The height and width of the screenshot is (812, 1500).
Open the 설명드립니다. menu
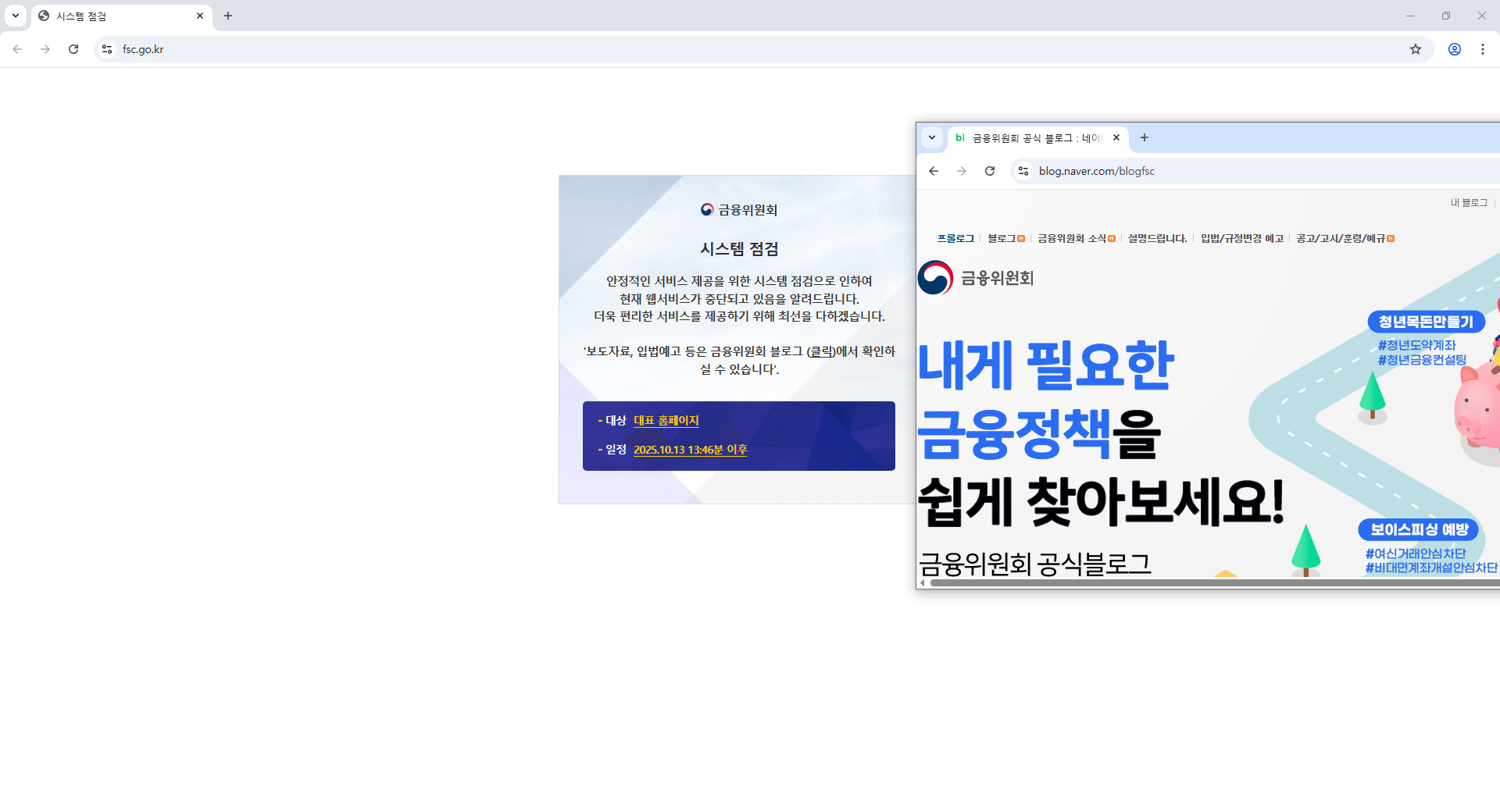tap(1158, 238)
